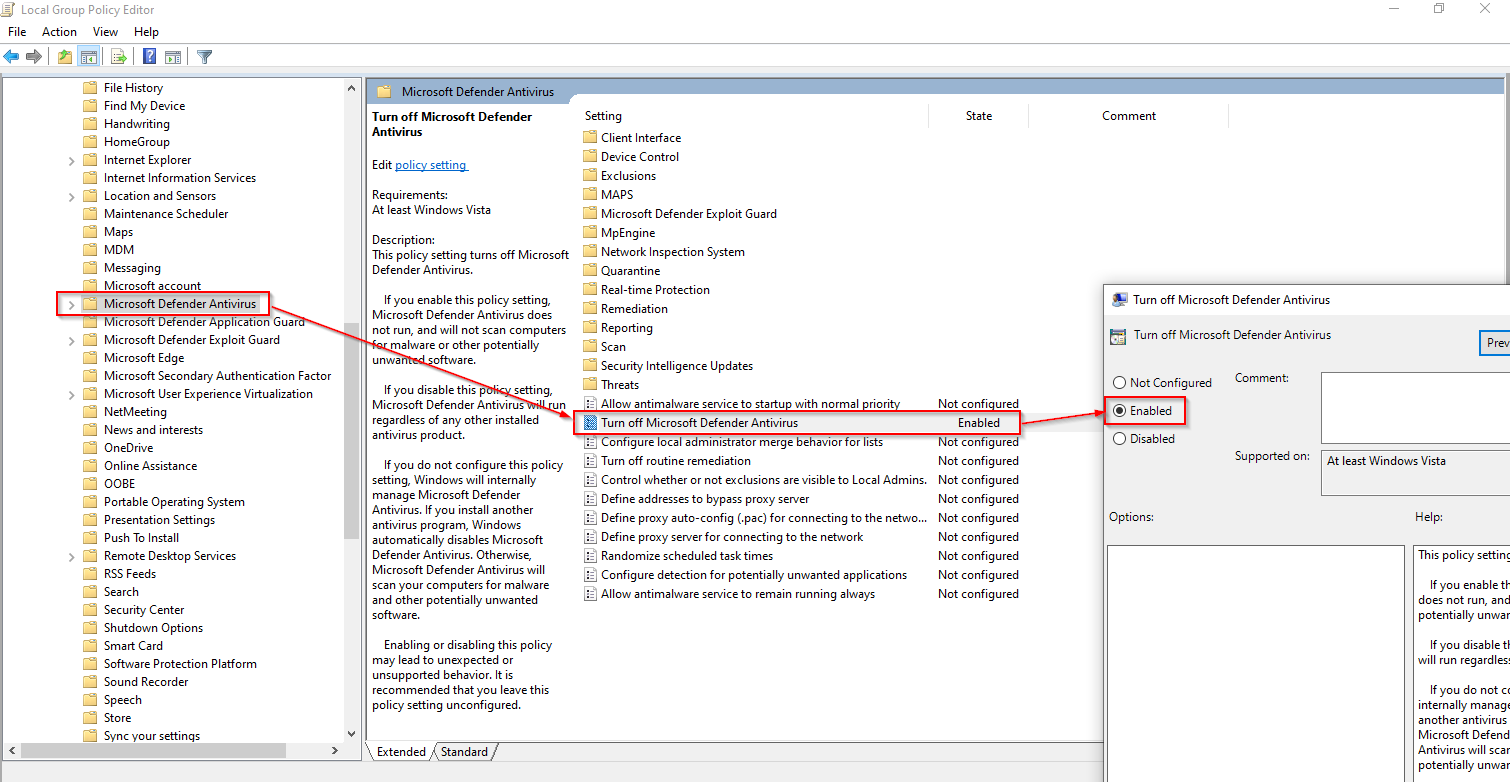Image resolution: width=1510 pixels, height=782 pixels.
Task: Select 'Sync your settings' in the tree
Action: click(x=152, y=736)
